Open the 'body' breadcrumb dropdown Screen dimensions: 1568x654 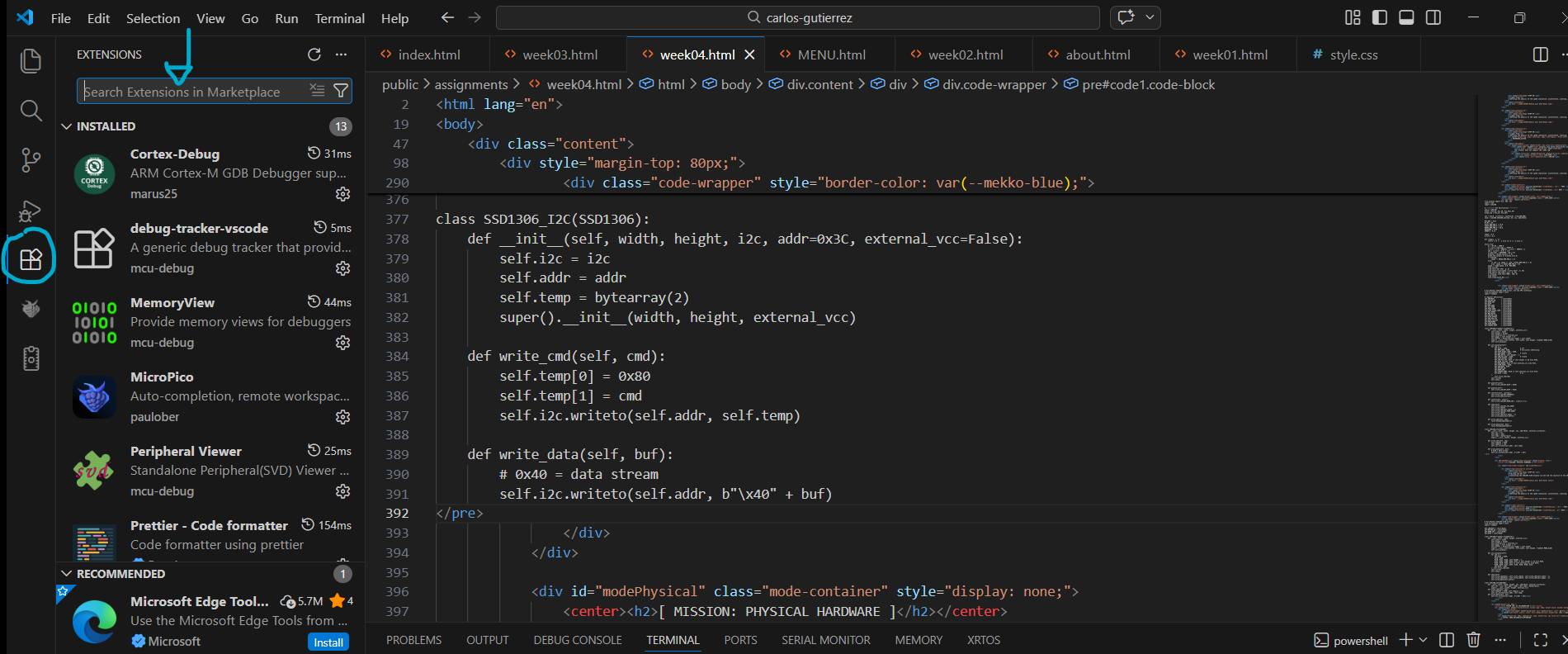point(727,84)
